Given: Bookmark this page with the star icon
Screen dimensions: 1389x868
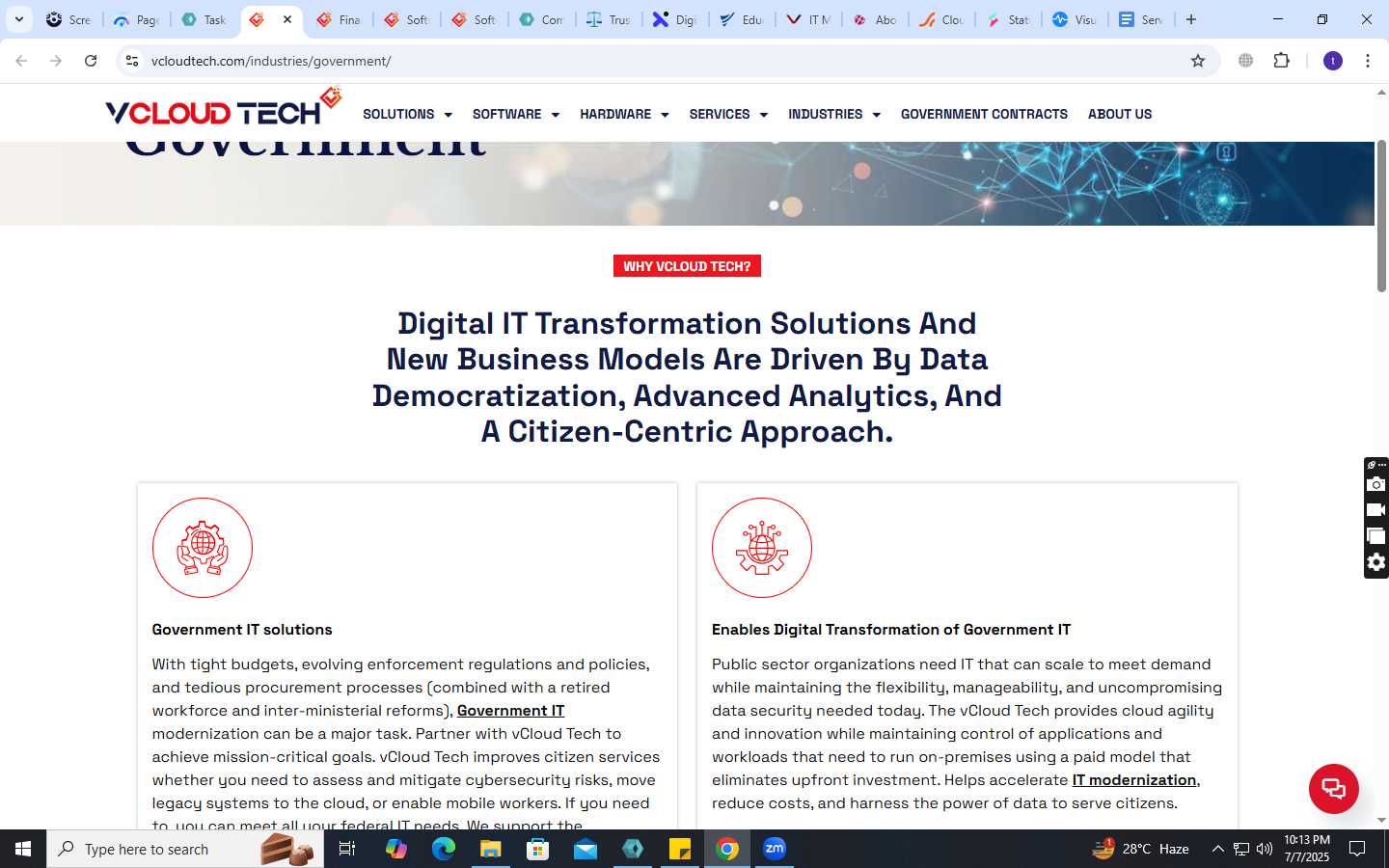Looking at the screenshot, I should [x=1198, y=61].
